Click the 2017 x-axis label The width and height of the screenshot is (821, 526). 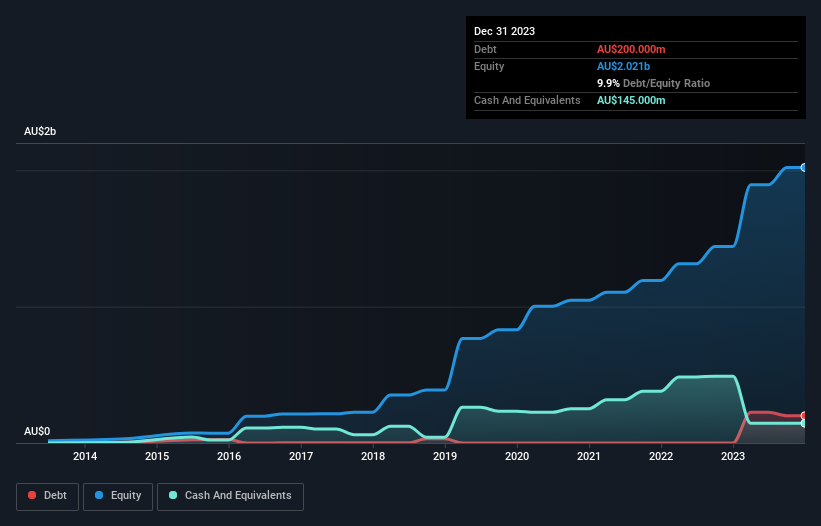[301, 456]
